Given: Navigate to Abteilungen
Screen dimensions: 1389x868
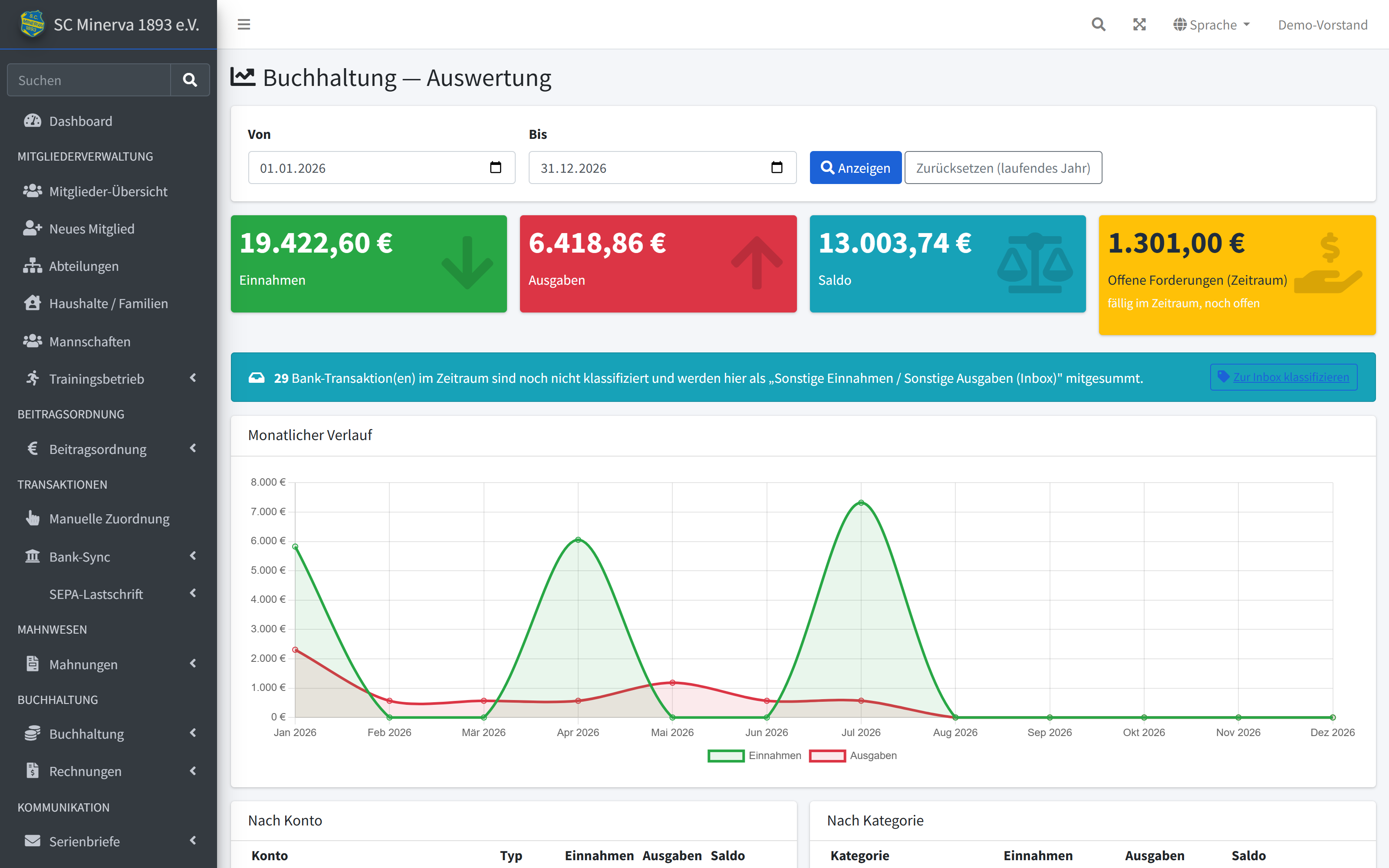Looking at the screenshot, I should (109, 266).
